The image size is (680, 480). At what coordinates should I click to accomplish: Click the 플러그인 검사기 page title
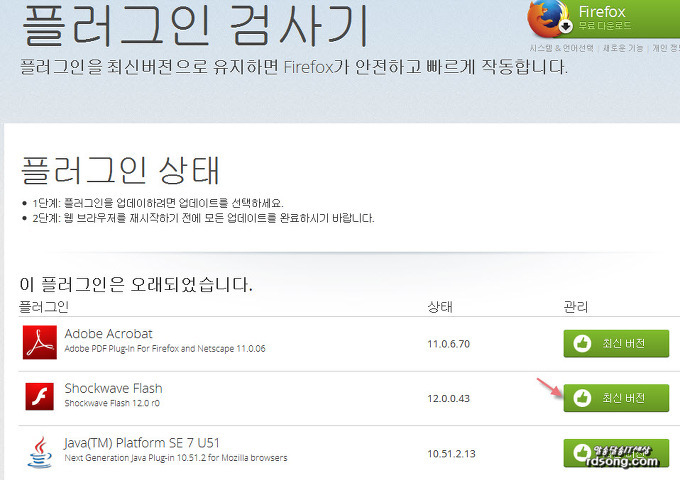pyautogui.click(x=195, y=25)
